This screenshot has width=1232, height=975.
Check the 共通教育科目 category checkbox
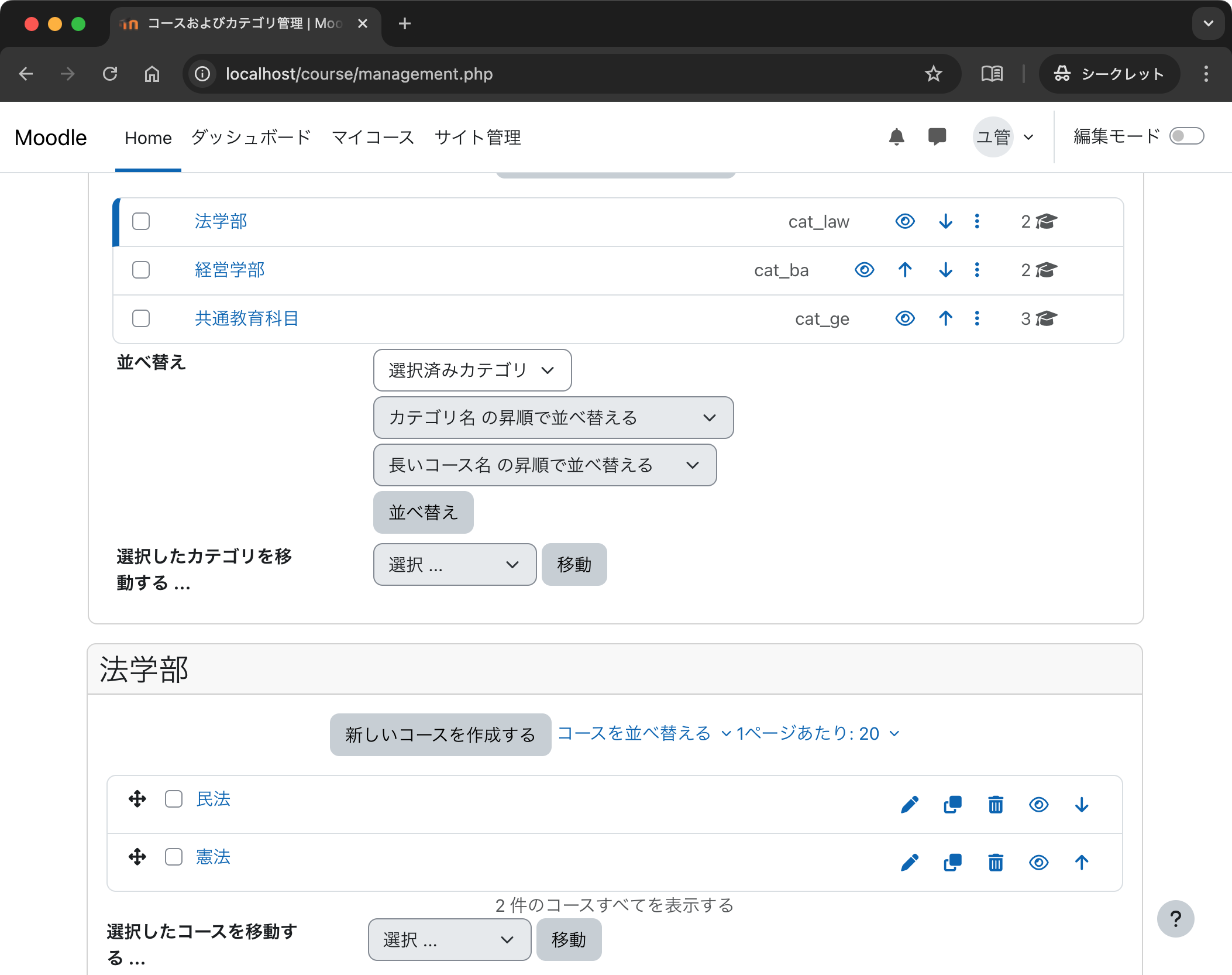click(x=140, y=318)
